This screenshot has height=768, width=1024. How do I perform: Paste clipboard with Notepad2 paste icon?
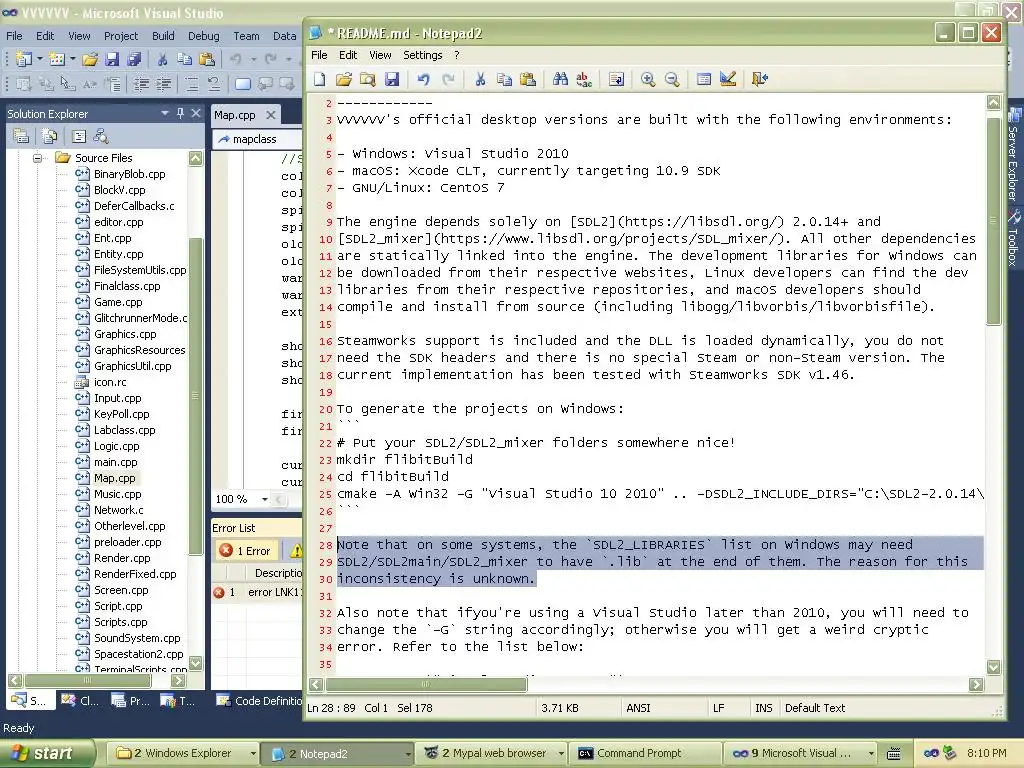pos(528,79)
